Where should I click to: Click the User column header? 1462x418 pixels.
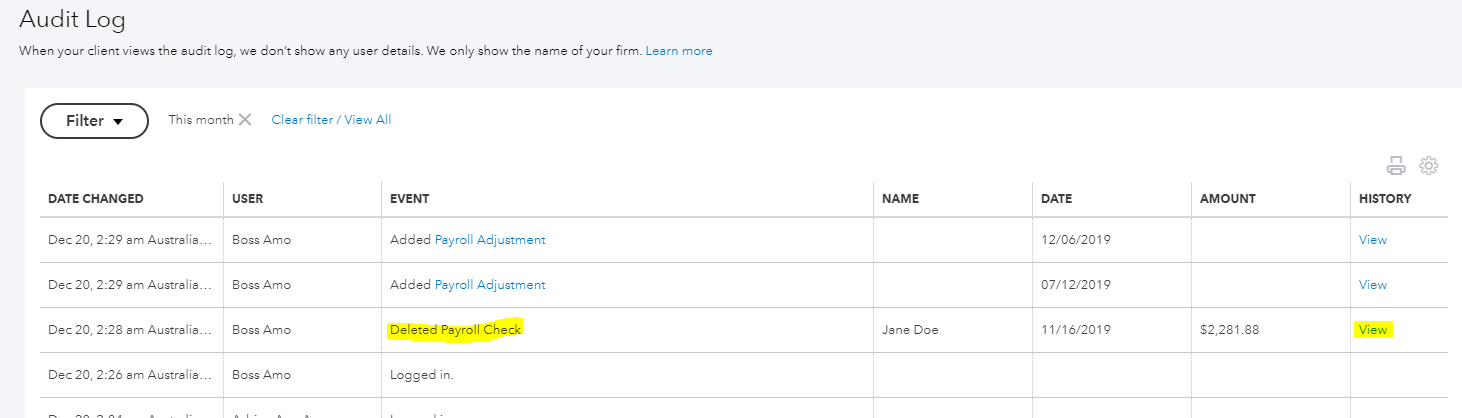coord(247,199)
